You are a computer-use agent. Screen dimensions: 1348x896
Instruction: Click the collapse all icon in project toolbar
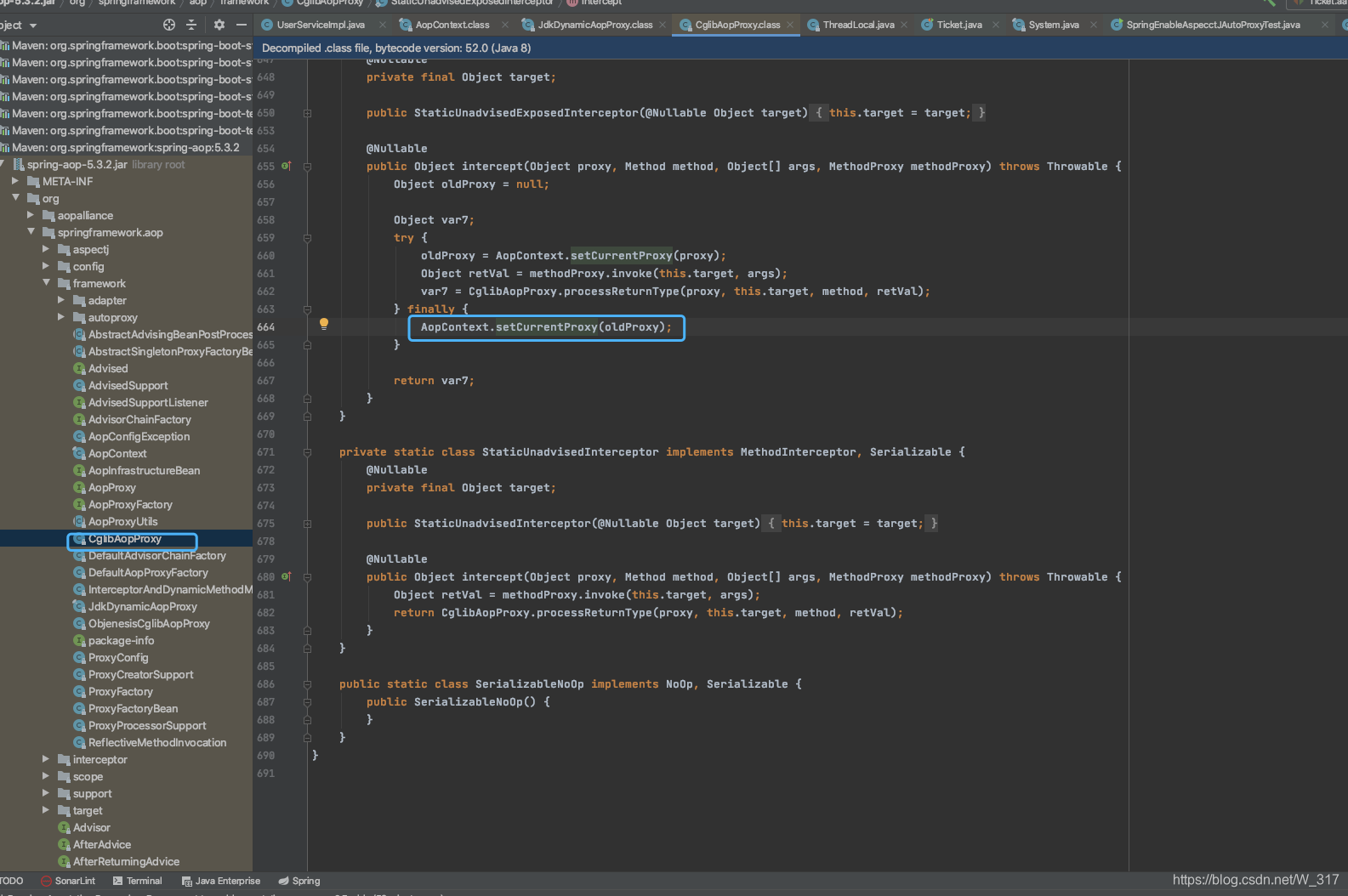(x=191, y=25)
